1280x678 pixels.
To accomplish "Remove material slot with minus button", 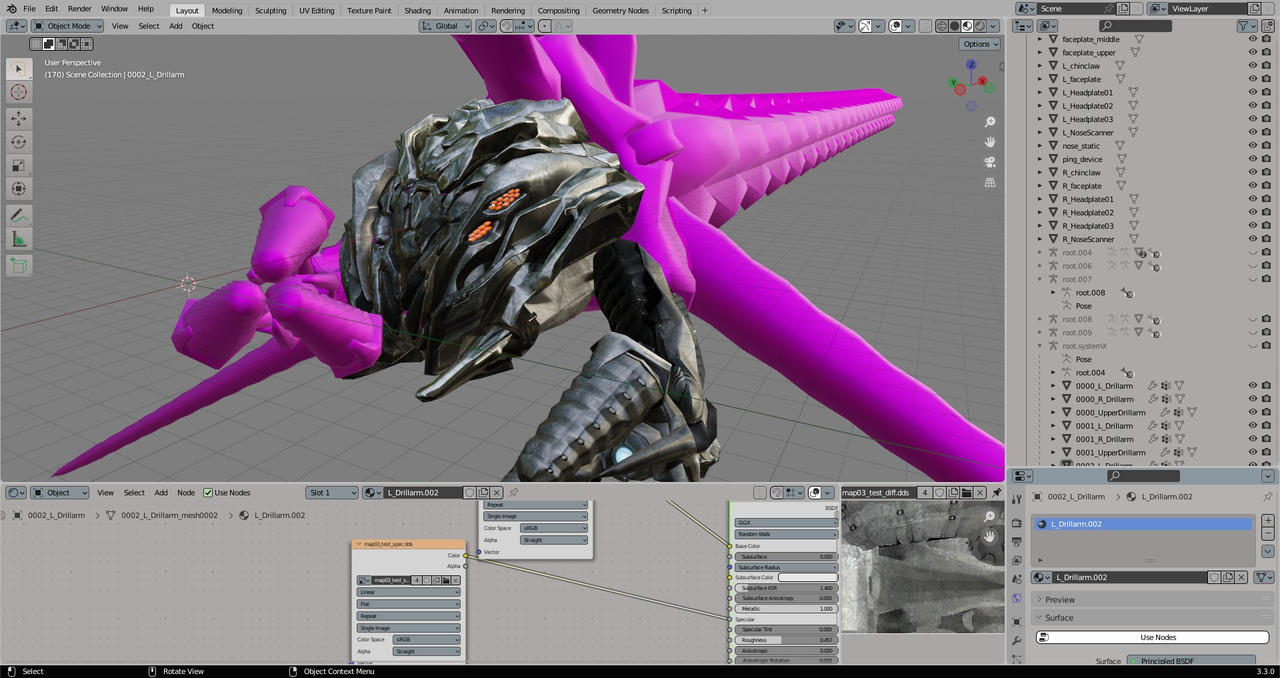I will 1268,534.
